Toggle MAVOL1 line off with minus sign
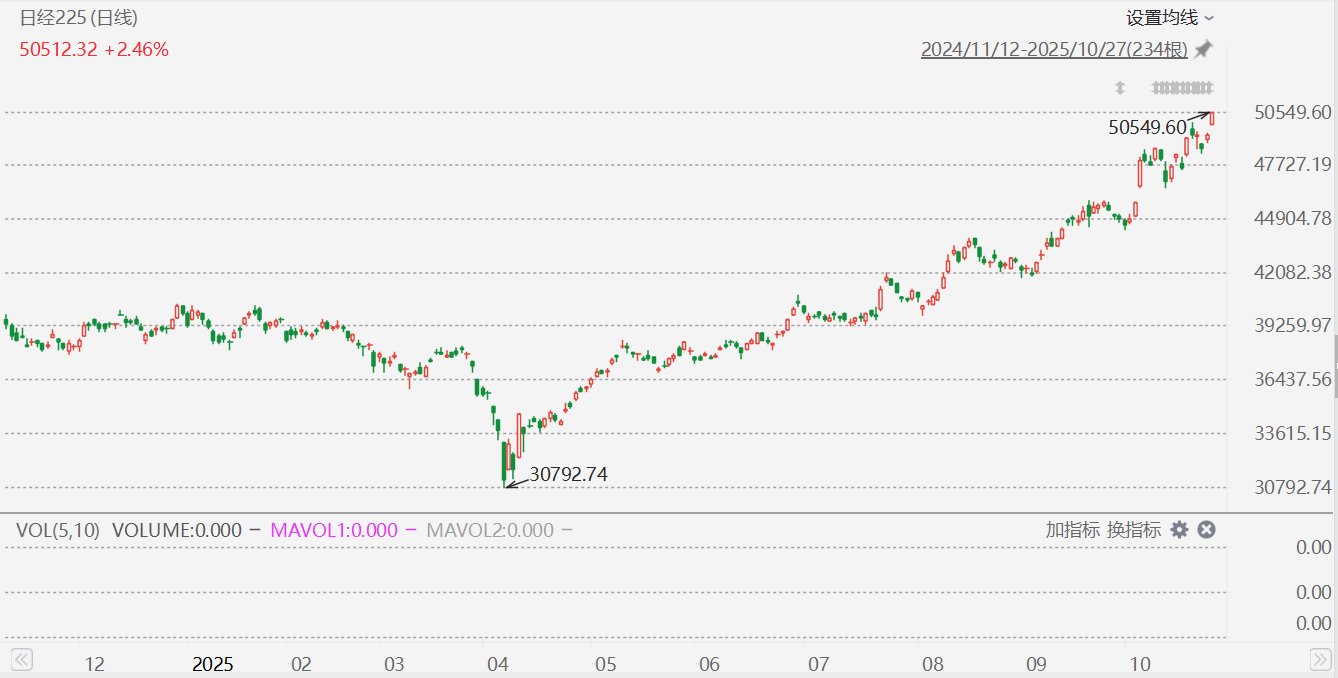Image resolution: width=1338 pixels, height=678 pixels. pyautogui.click(x=410, y=530)
